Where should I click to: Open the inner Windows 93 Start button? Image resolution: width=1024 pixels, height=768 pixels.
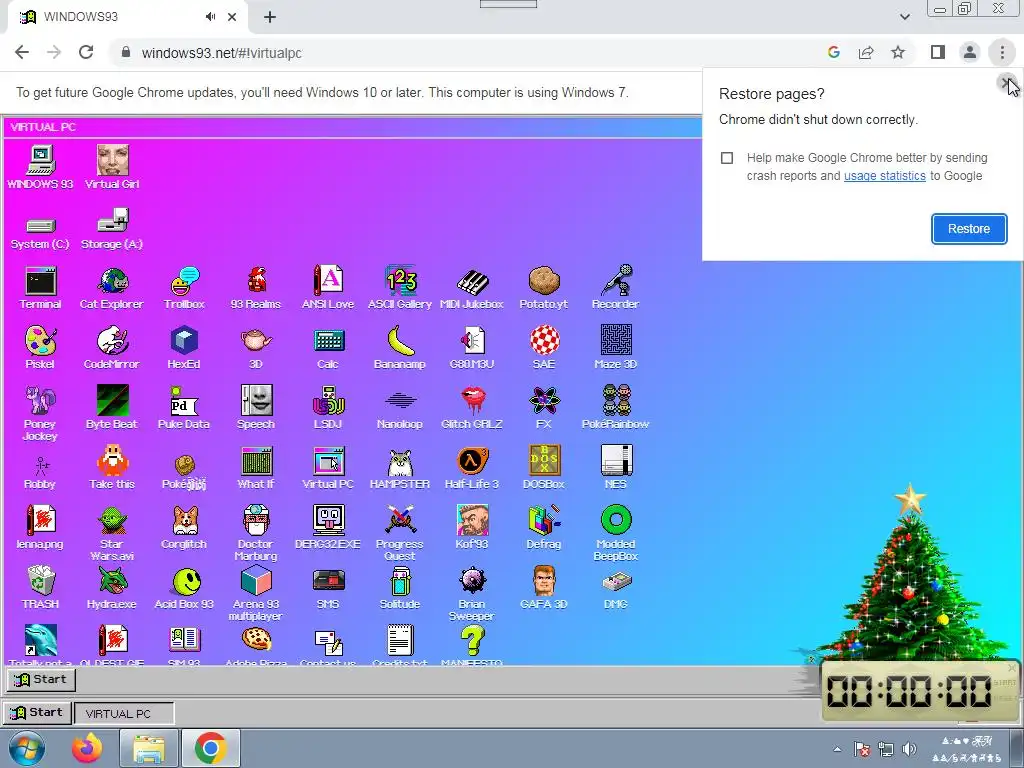click(41, 679)
